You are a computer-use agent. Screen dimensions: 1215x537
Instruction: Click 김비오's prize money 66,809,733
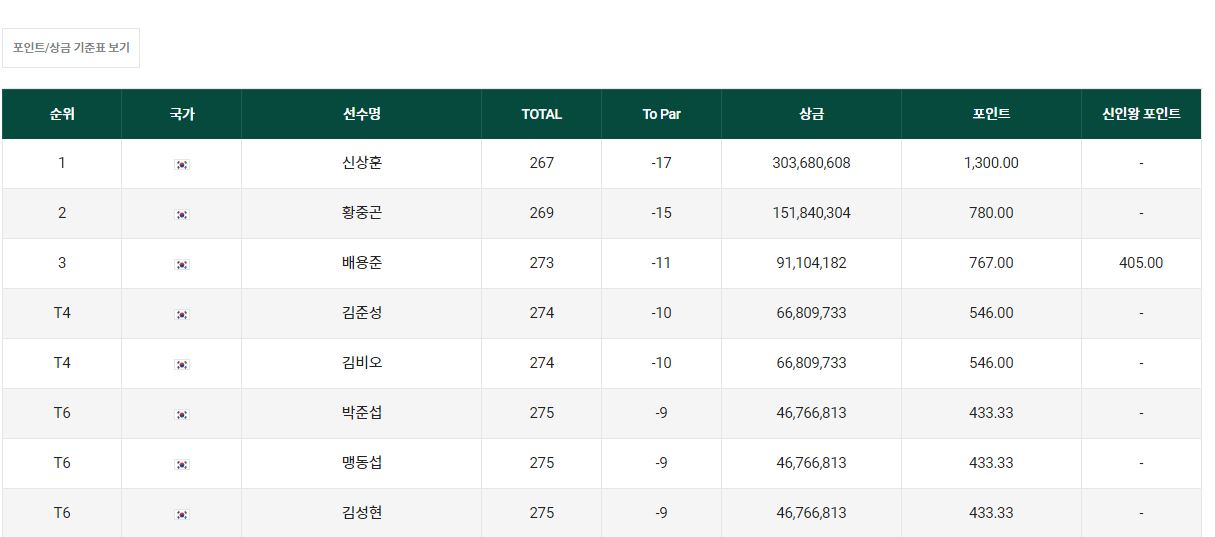(x=812, y=363)
